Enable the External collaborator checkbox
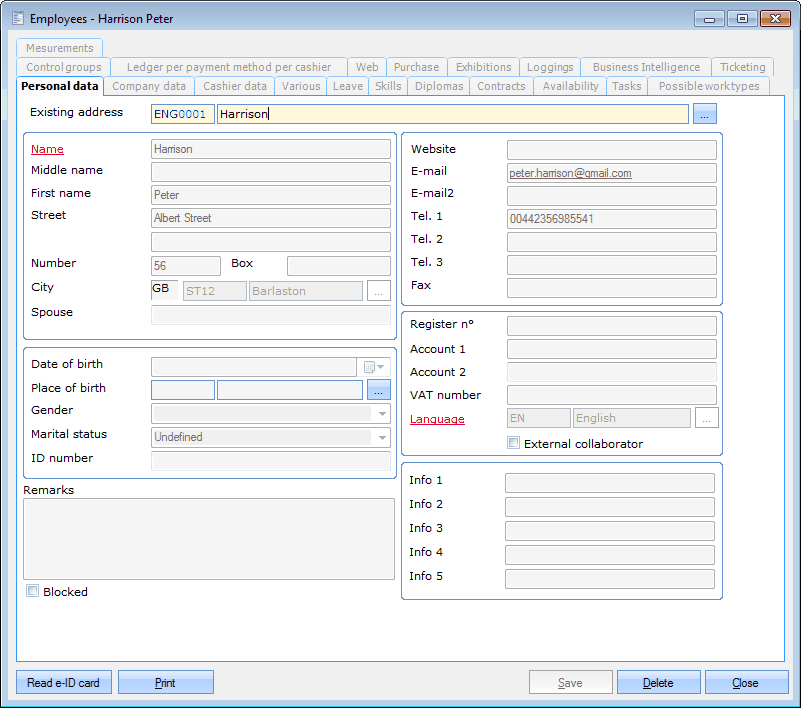Image resolution: width=801 pixels, height=708 pixels. pyautogui.click(x=514, y=443)
